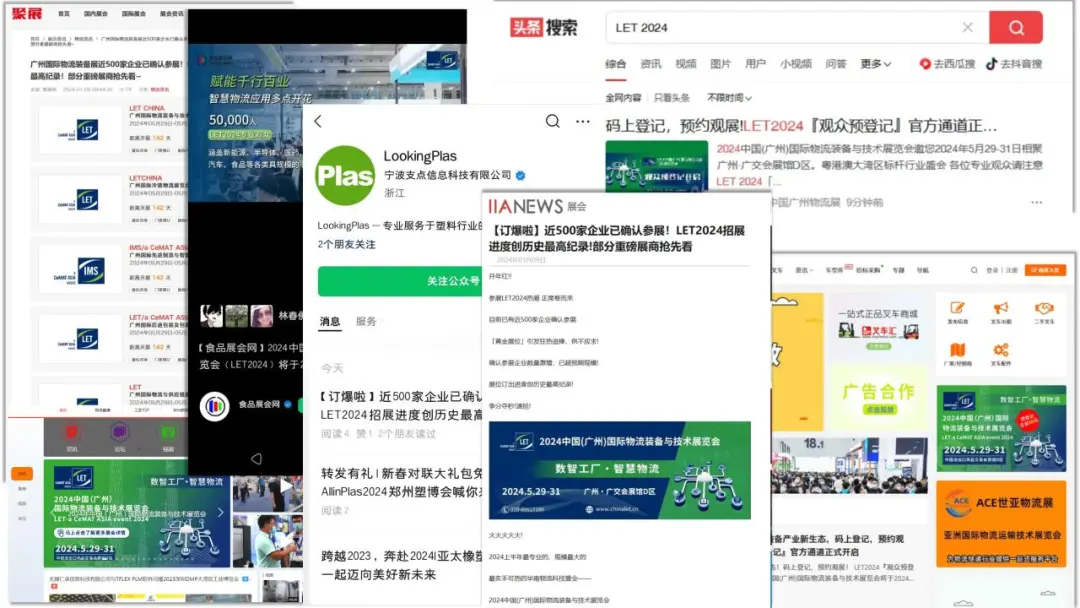Open LookingPlas article 【订爆啦】近500家企业已确认
Viewport: 1080px width, 608px height.
click(x=402, y=406)
